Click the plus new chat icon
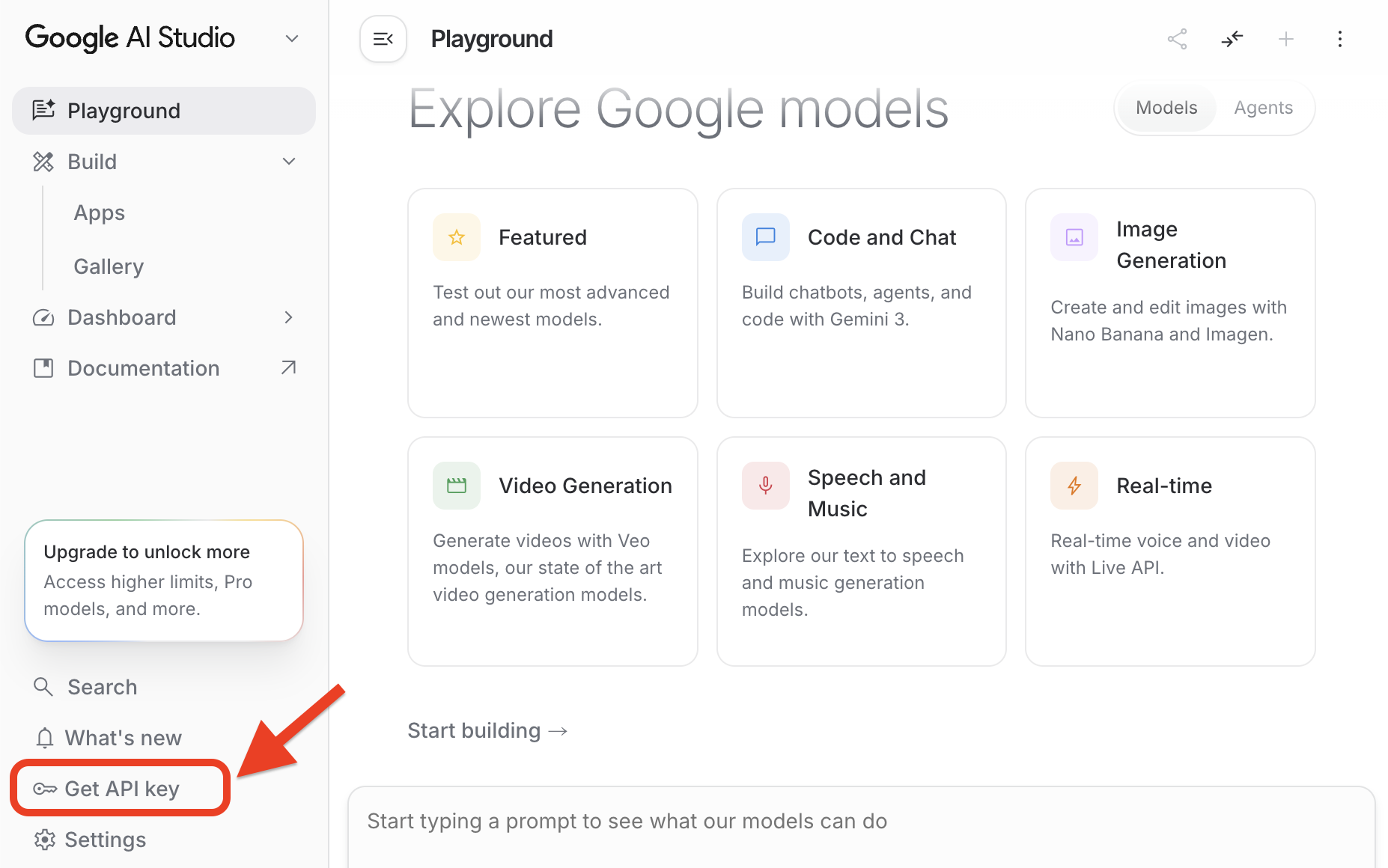Screen dimensions: 1388x868 click(1286, 39)
